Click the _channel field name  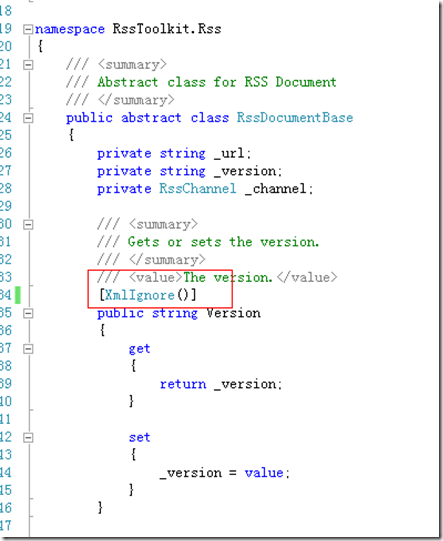tap(276, 189)
